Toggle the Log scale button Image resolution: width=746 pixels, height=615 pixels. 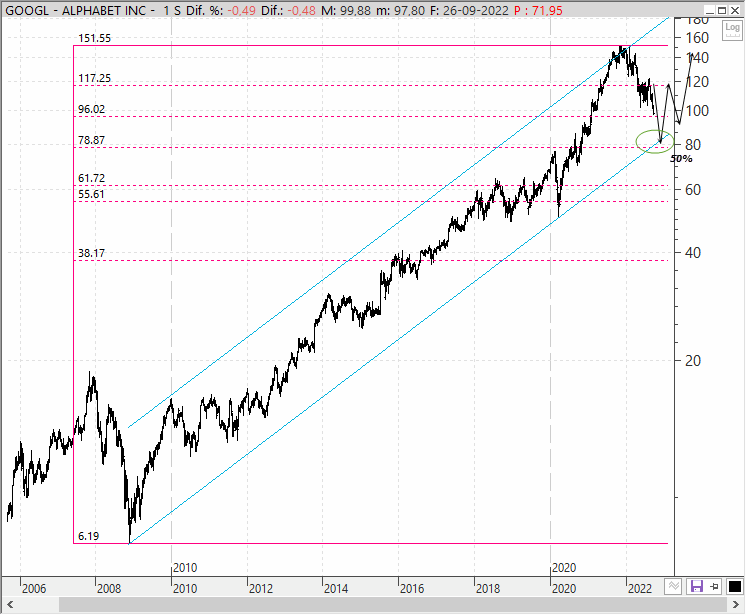click(x=732, y=30)
